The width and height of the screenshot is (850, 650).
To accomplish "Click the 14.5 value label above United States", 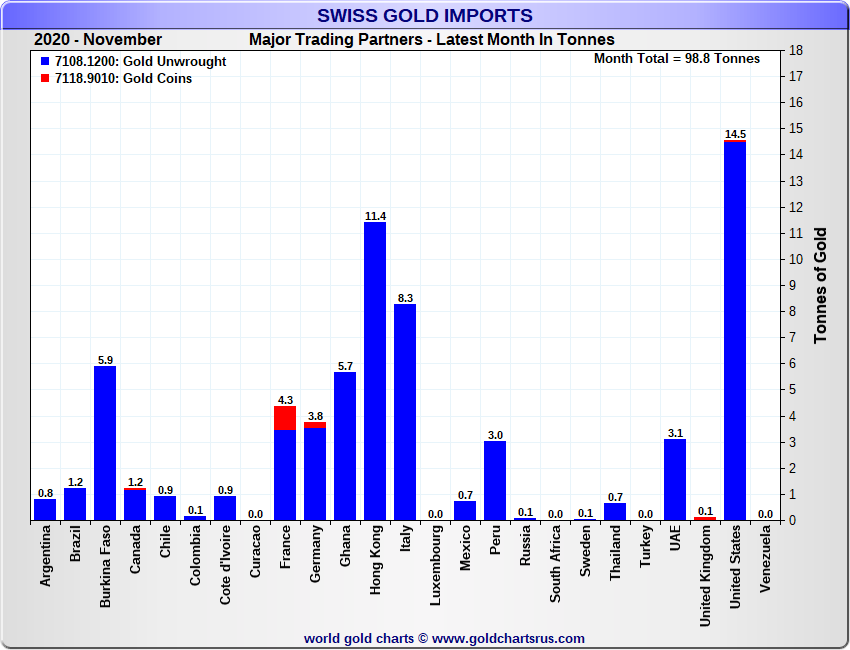I will 735,134.
